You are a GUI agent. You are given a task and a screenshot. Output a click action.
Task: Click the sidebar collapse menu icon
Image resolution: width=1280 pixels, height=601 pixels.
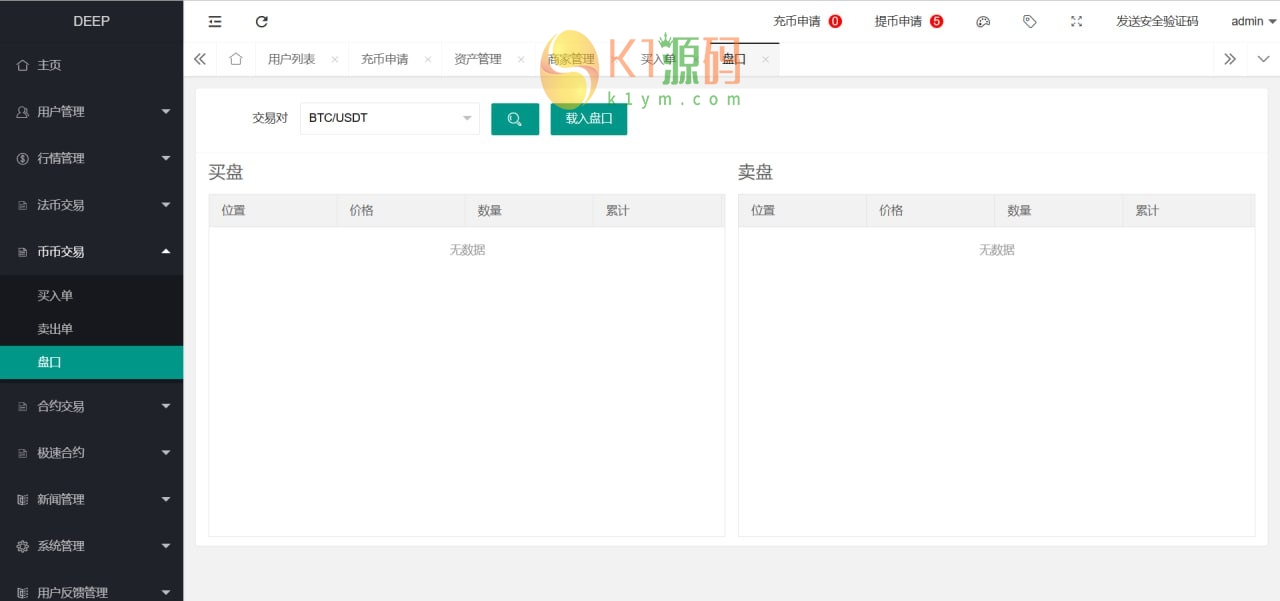click(215, 21)
